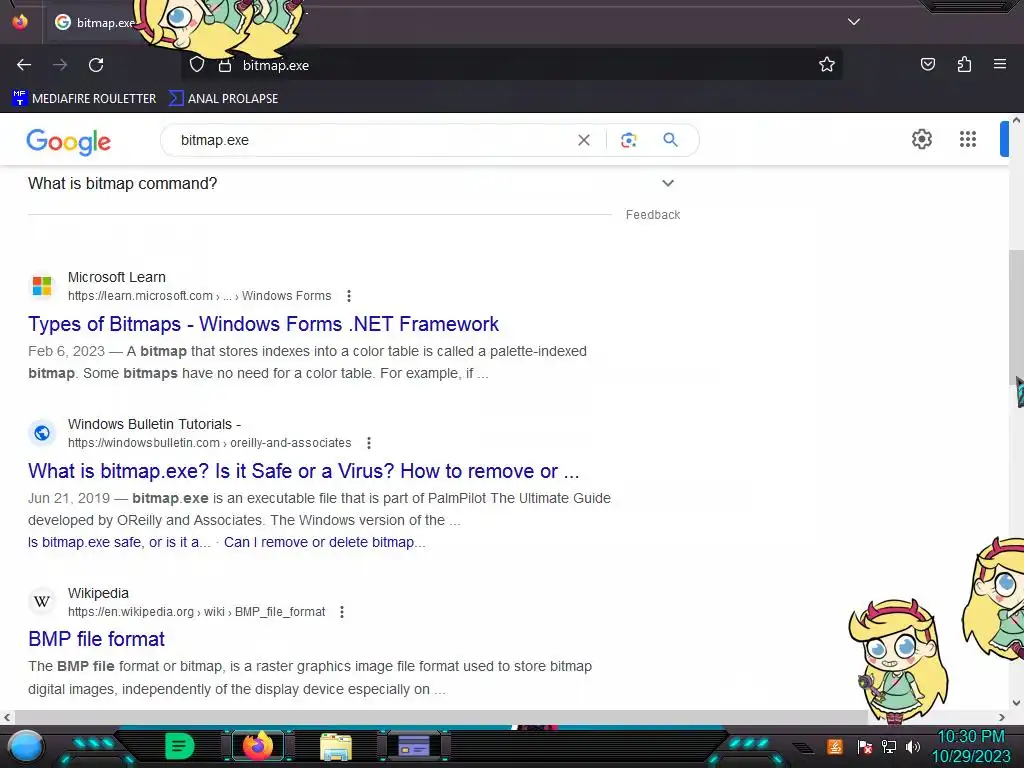Screen dimensions: 1024x768
Task: Click the blue magnifier search button
Action: pos(671,140)
